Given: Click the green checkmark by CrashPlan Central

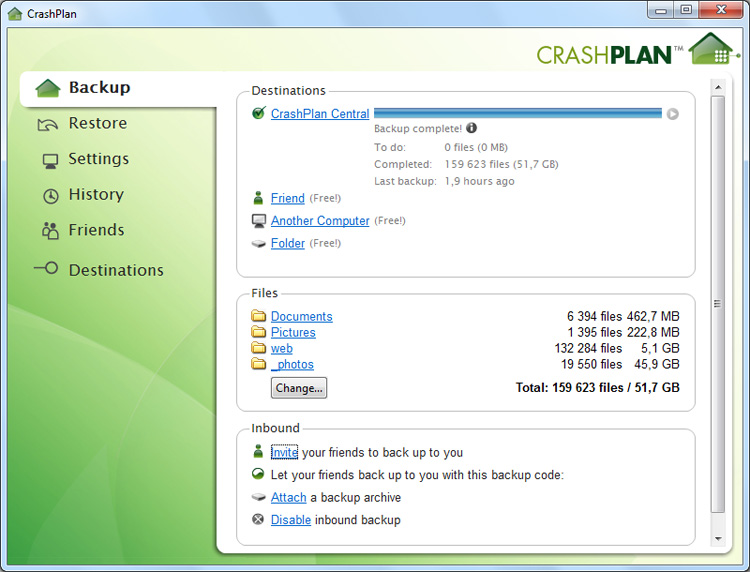Looking at the screenshot, I should pyautogui.click(x=259, y=113).
